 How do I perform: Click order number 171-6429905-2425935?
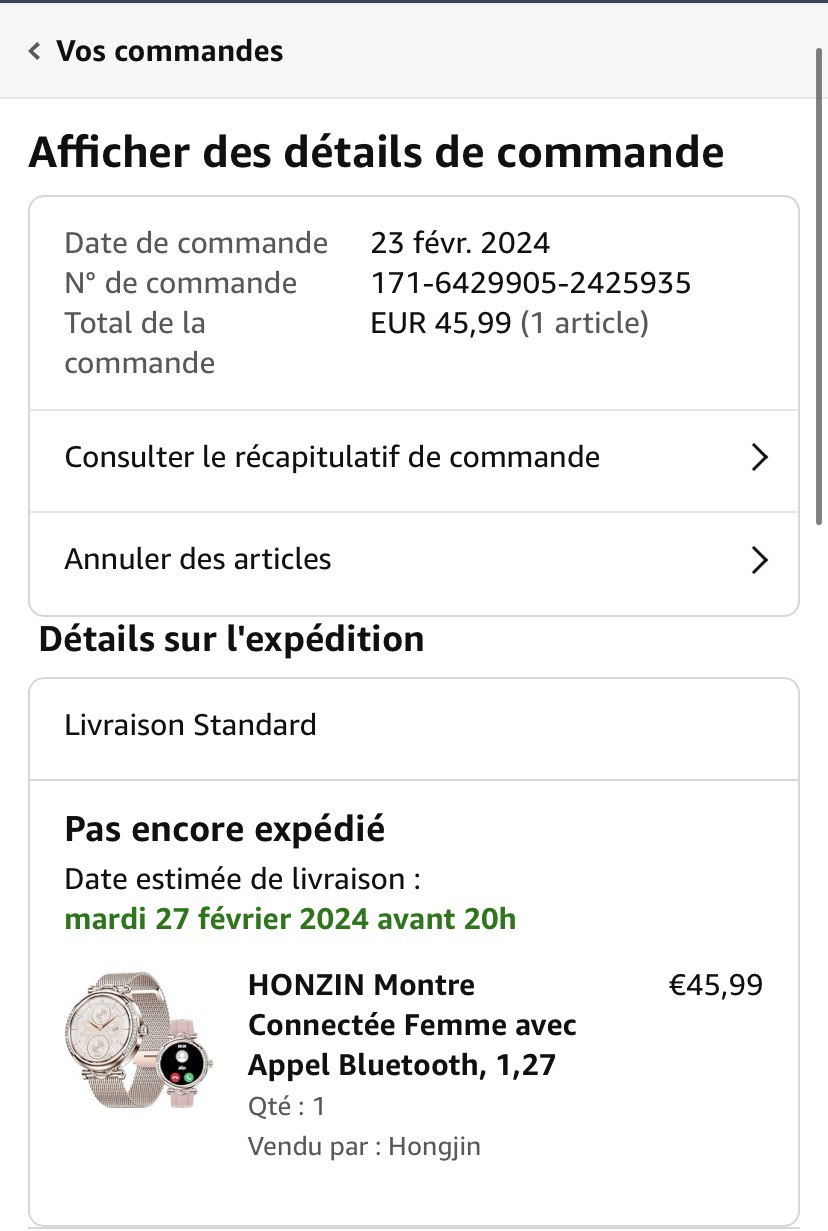pos(530,283)
